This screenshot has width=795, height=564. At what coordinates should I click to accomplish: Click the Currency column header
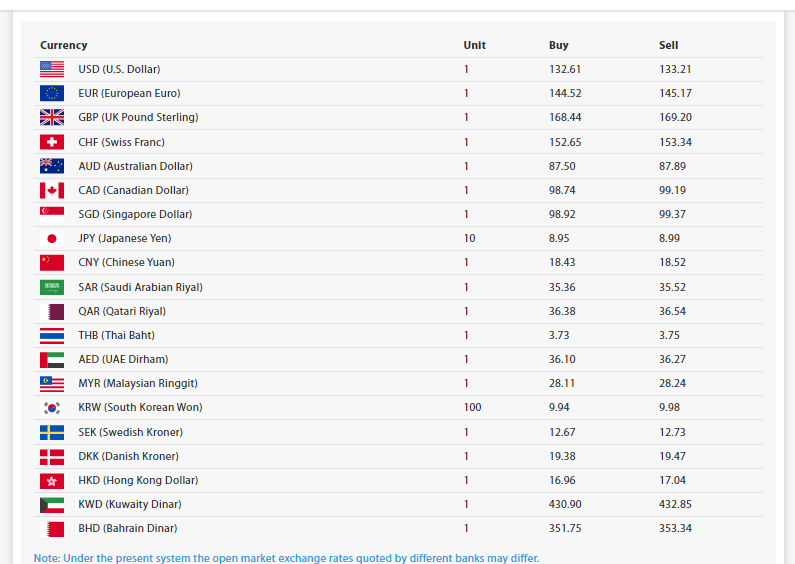coord(63,45)
